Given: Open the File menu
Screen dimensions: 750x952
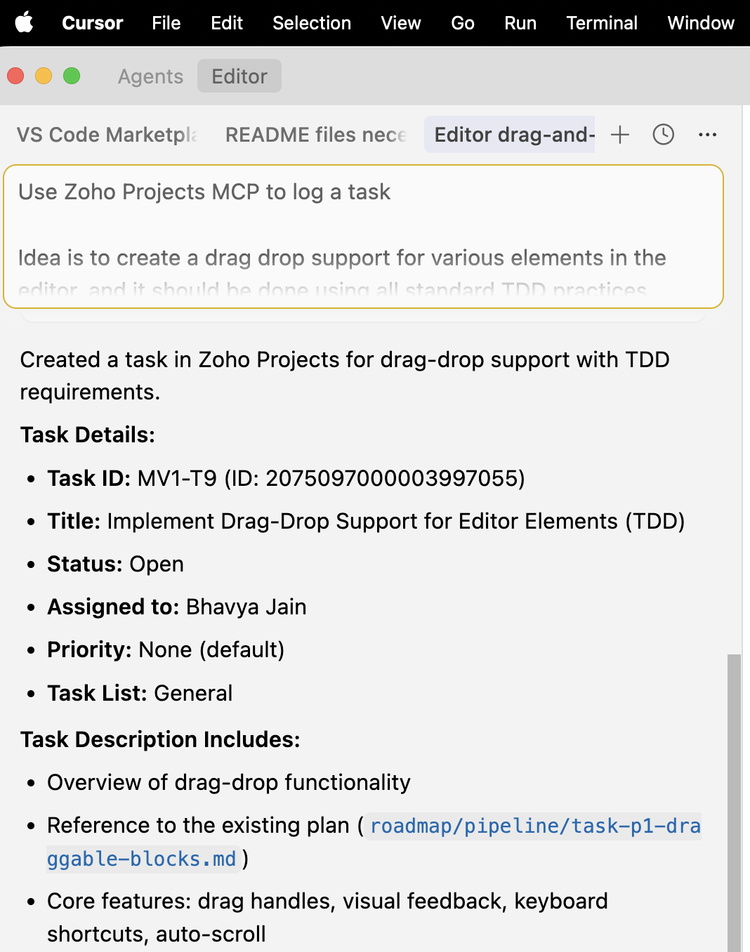Looking at the screenshot, I should pos(166,23).
